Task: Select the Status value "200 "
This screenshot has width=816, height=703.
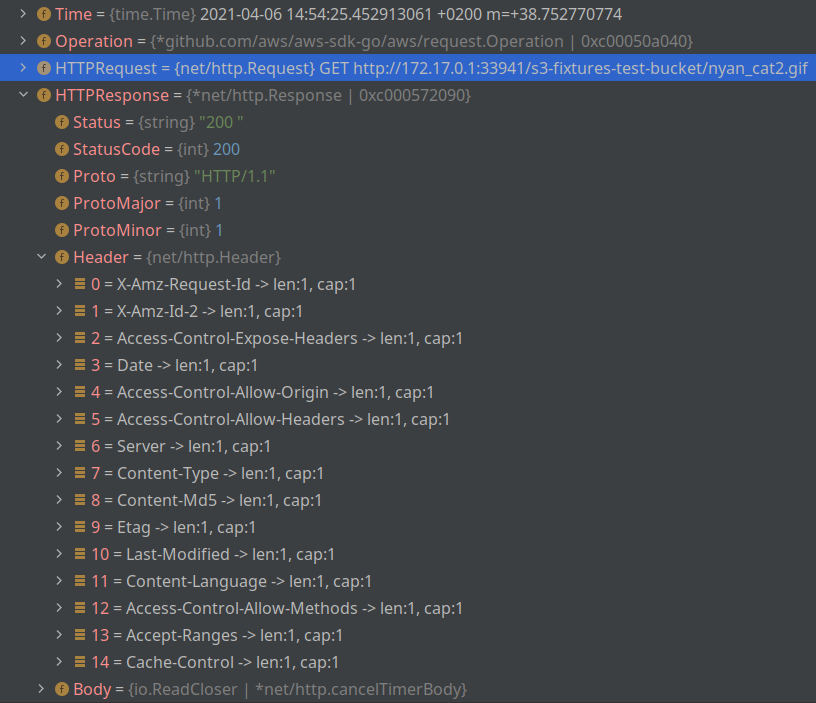Action: pyautogui.click(x=221, y=122)
